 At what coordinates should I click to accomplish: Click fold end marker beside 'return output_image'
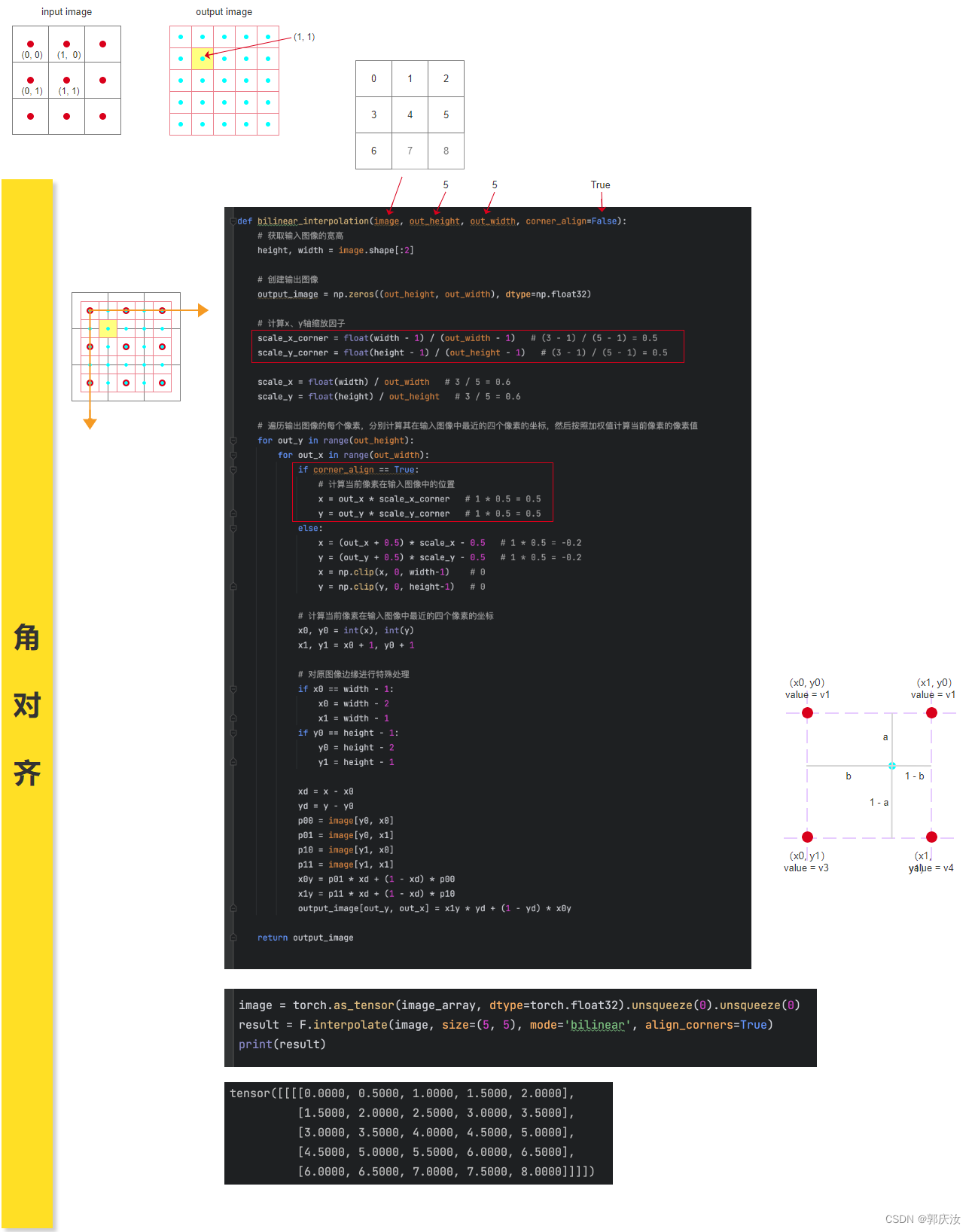(233, 938)
